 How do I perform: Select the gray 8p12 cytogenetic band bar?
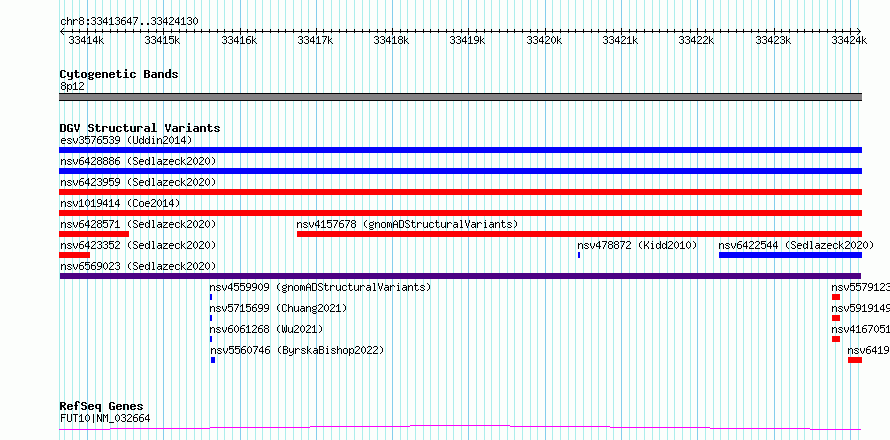pyautogui.click(x=460, y=97)
